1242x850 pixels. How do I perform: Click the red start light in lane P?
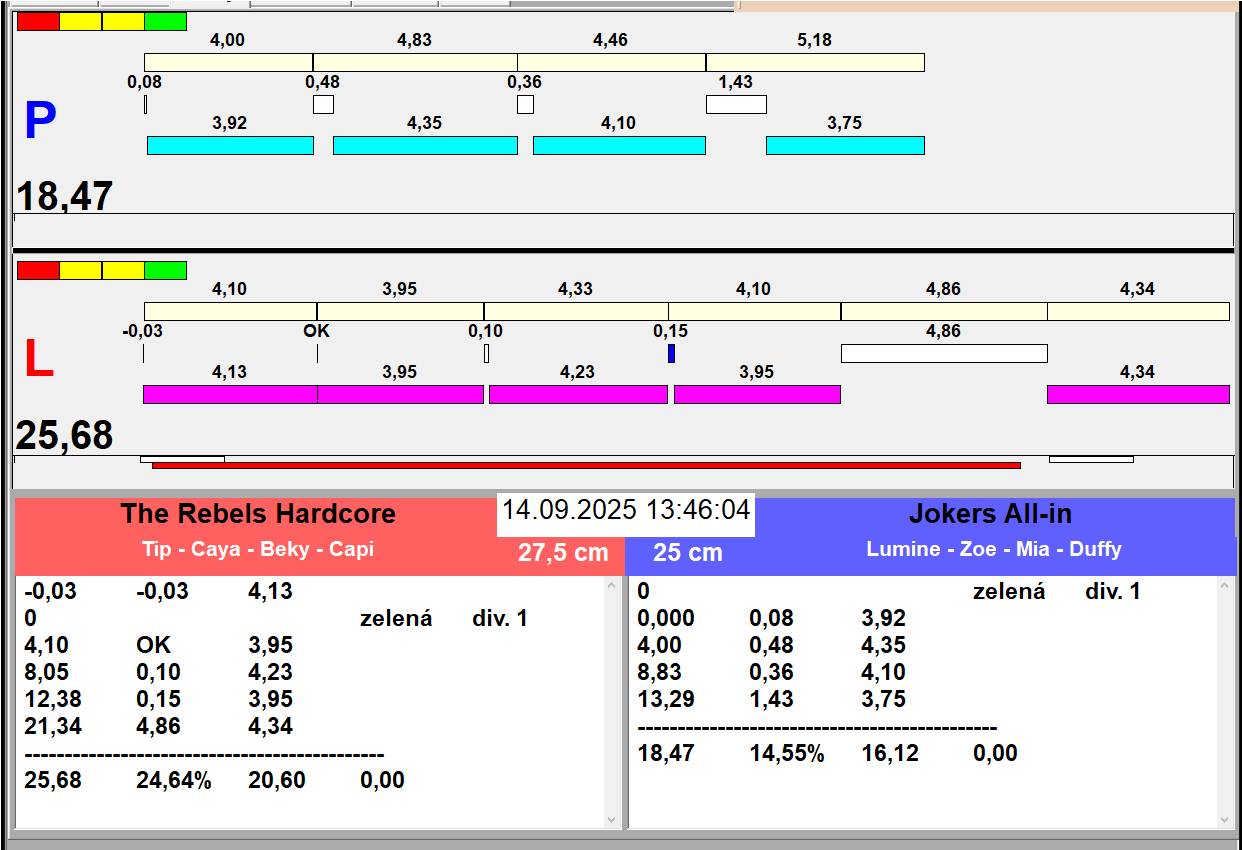(x=38, y=21)
